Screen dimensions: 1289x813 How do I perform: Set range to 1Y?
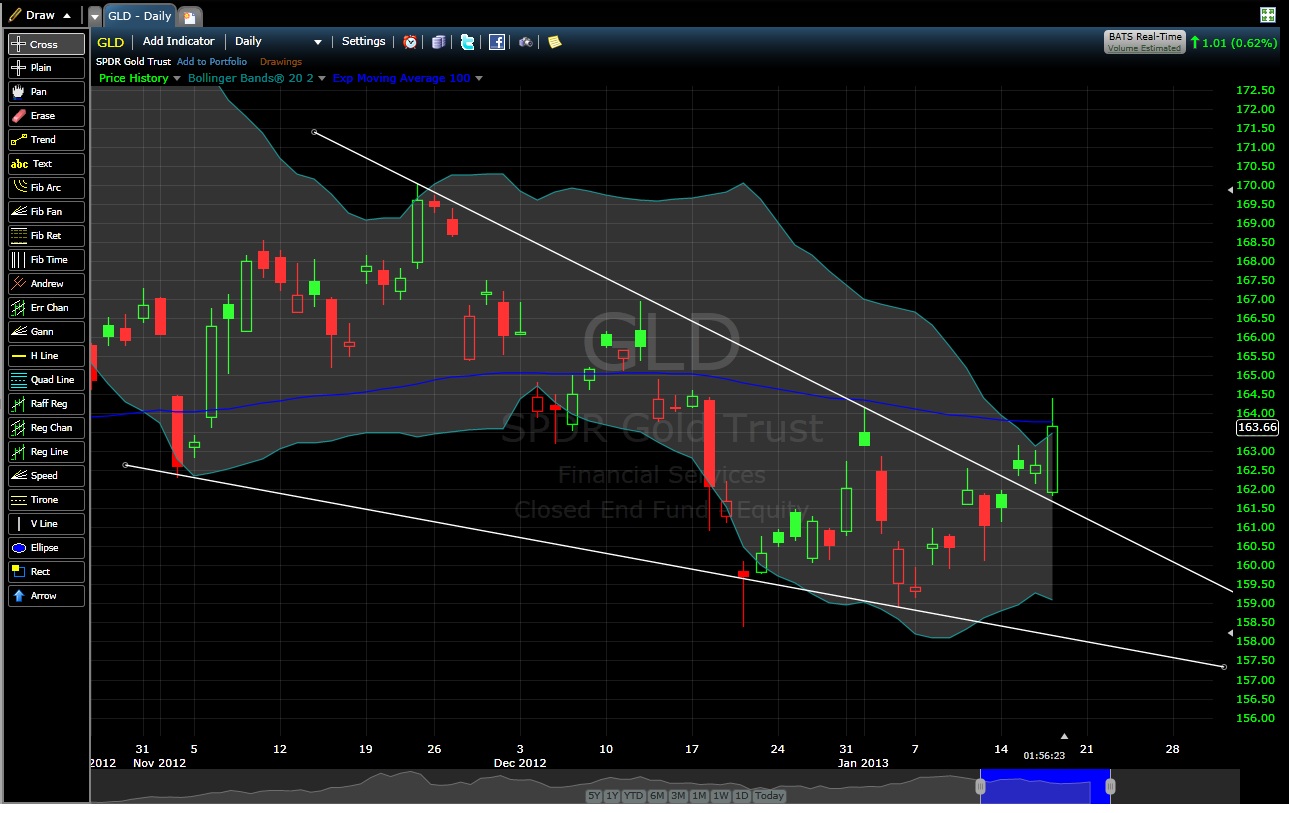click(612, 796)
